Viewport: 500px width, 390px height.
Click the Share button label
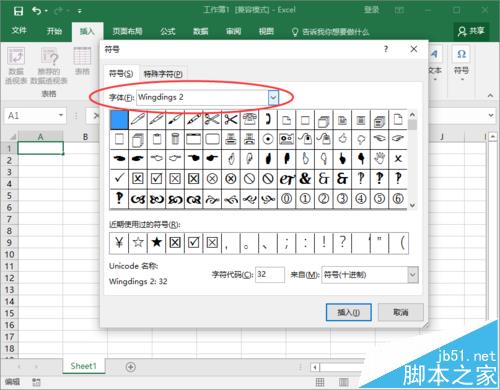(477, 31)
